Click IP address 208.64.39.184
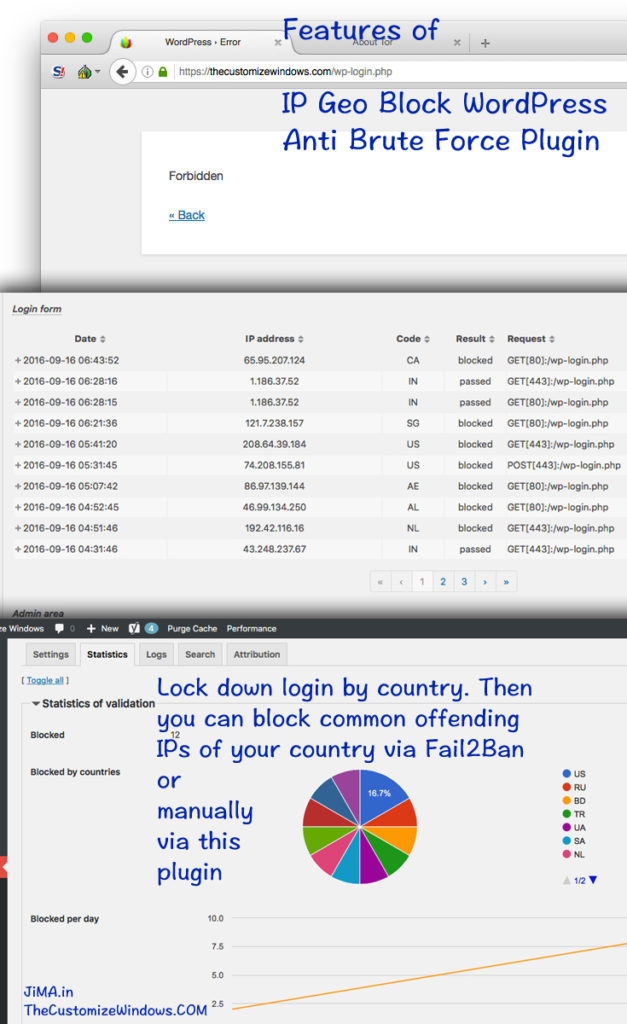Screen dimensions: 627x1024 pyautogui.click(x=274, y=444)
